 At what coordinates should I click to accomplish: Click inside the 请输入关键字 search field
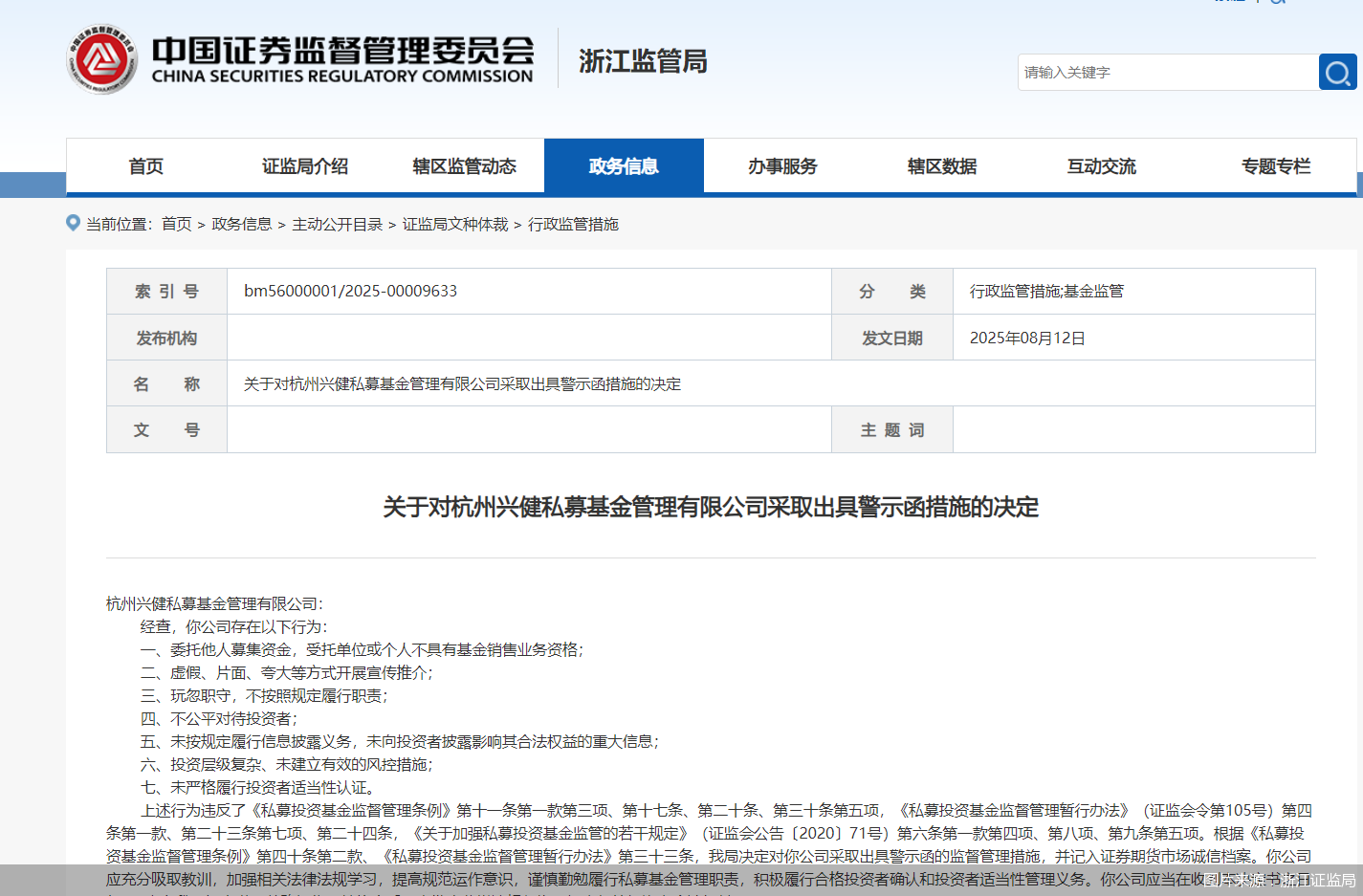tap(1129, 72)
